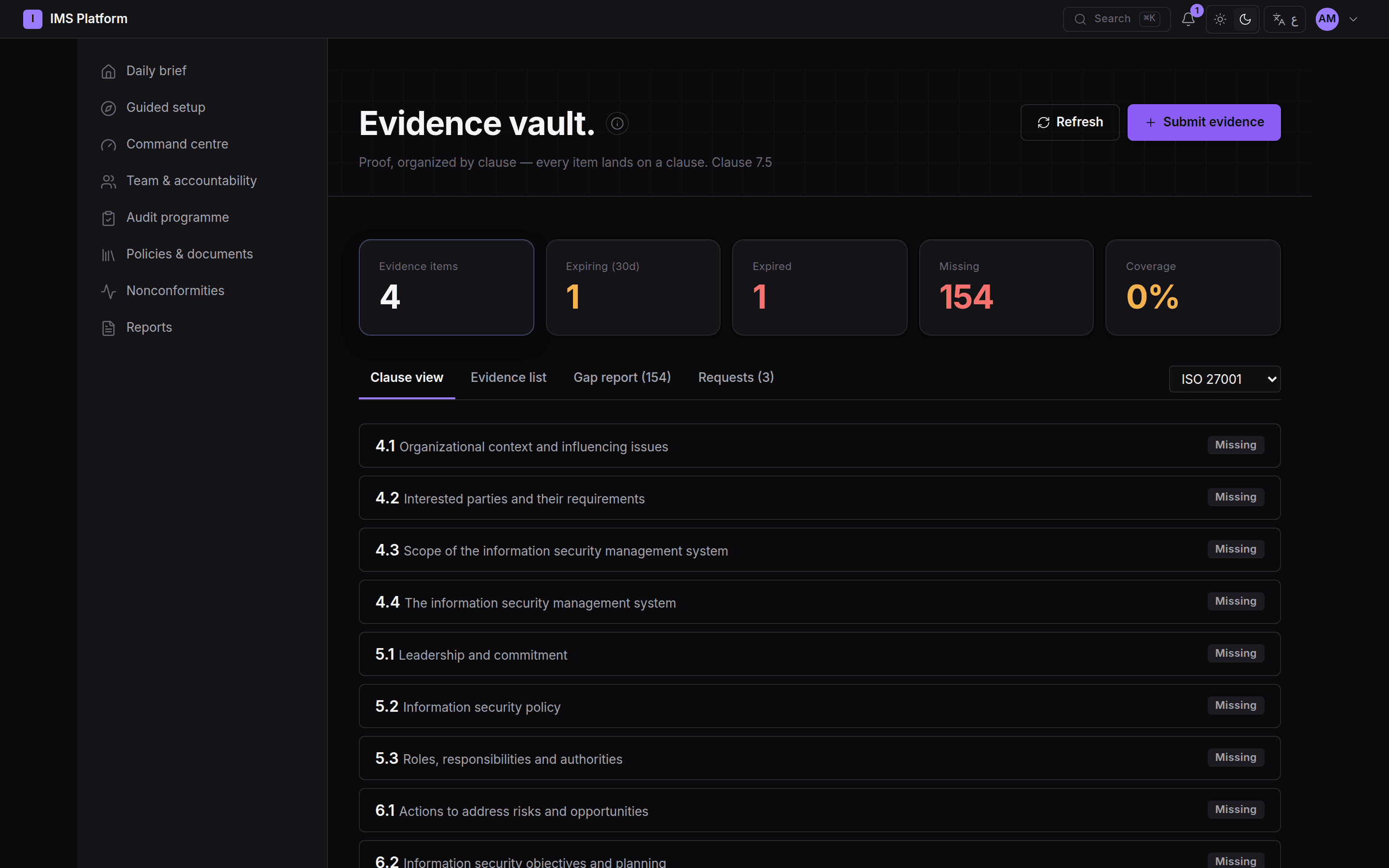The width and height of the screenshot is (1389, 868).
Task: Expand clause 5.3 Roles, responsibilities row
Action: [x=819, y=759]
